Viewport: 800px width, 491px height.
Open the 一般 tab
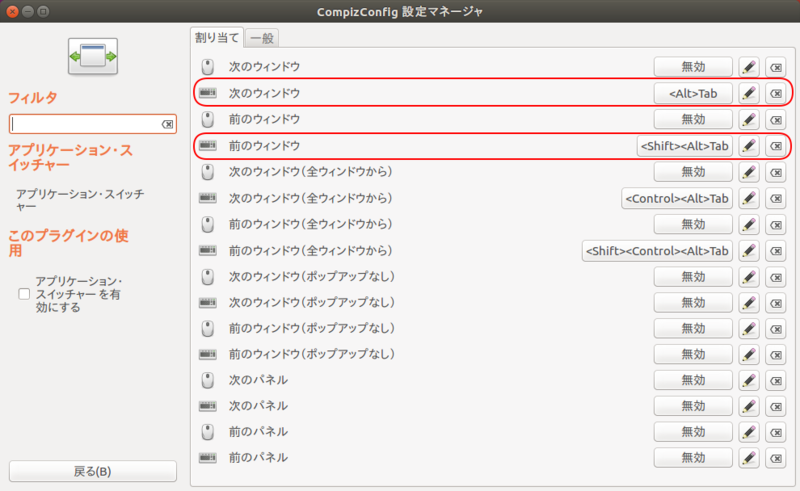click(x=262, y=38)
